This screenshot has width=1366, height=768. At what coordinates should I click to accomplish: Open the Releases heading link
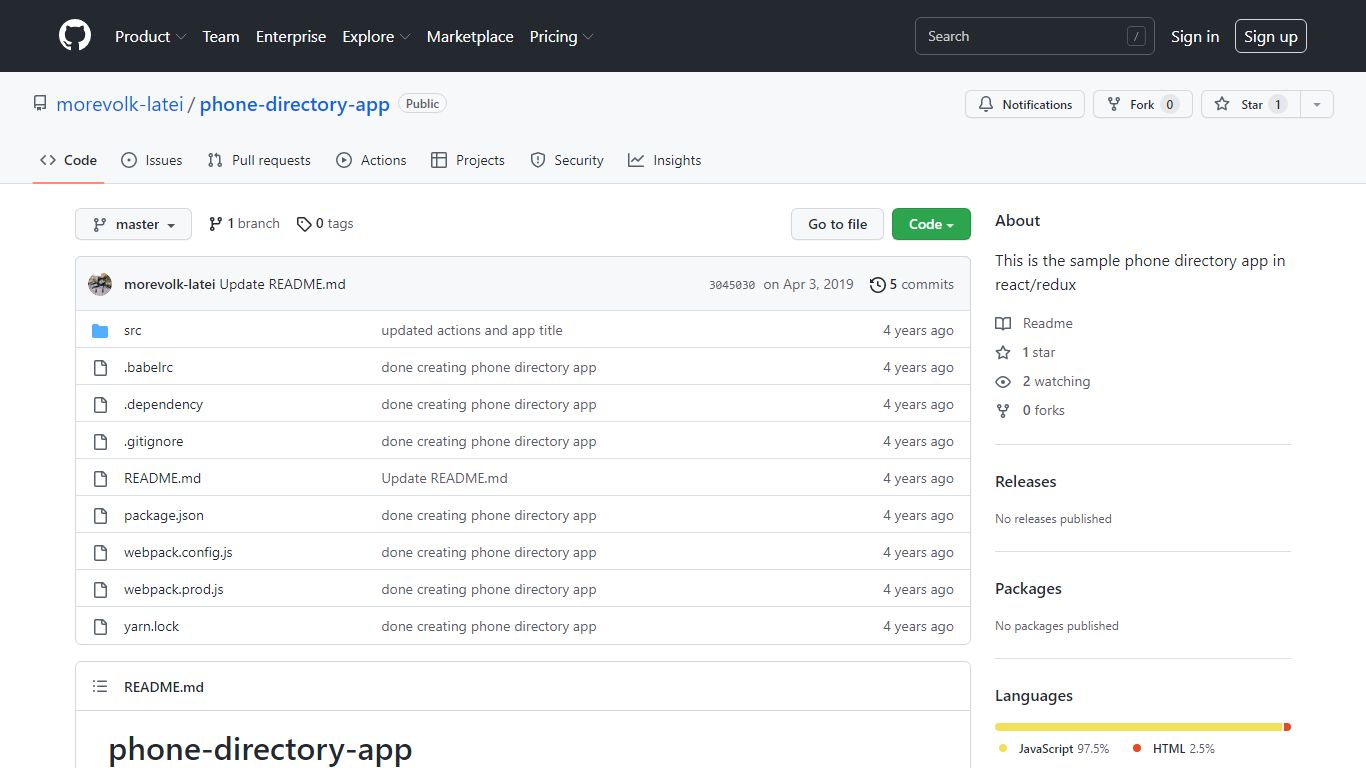coord(1026,482)
